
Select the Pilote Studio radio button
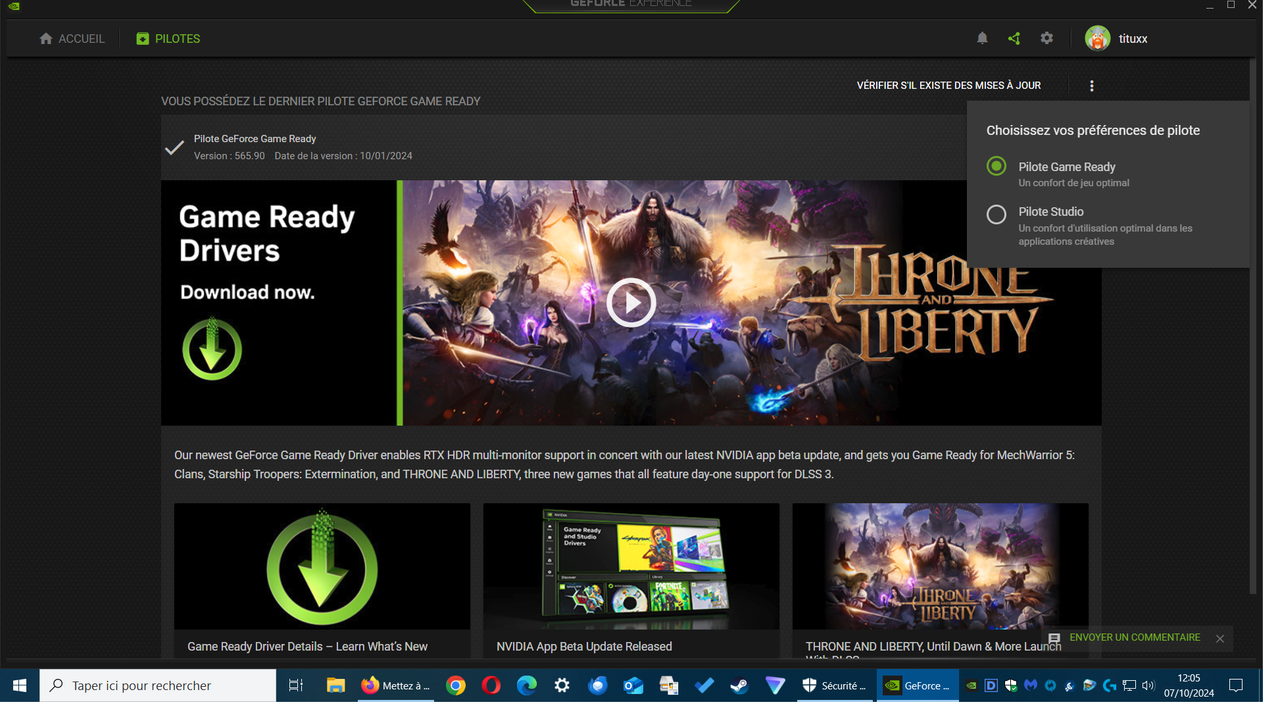click(x=996, y=214)
